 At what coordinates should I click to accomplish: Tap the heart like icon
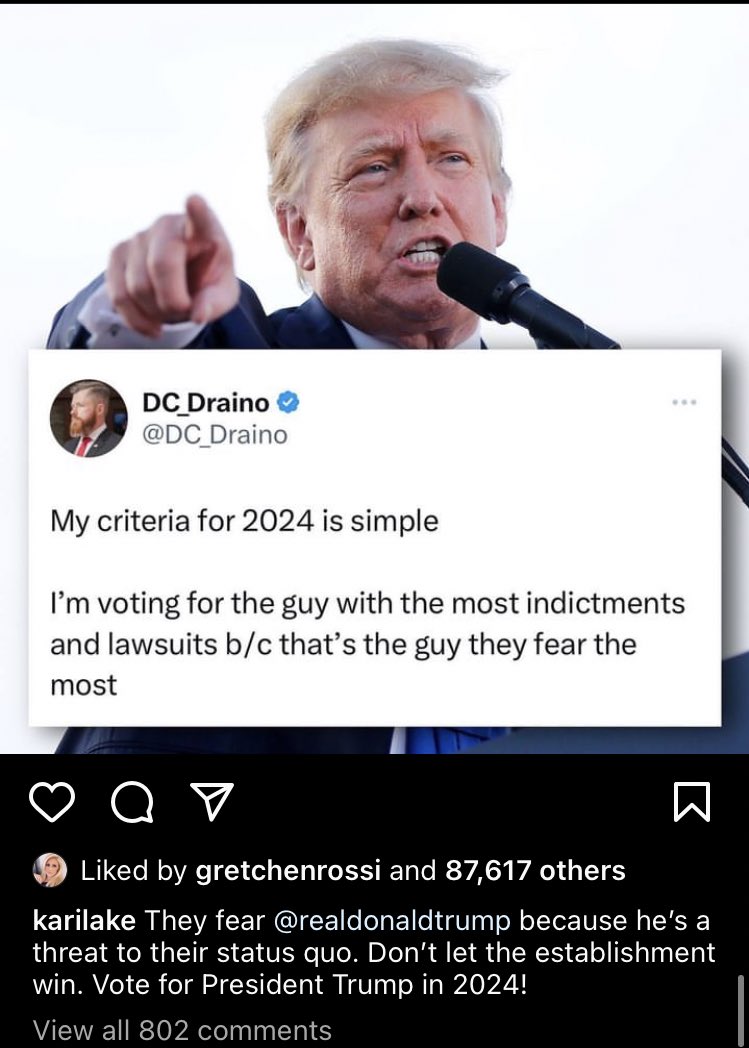pyautogui.click(x=52, y=802)
